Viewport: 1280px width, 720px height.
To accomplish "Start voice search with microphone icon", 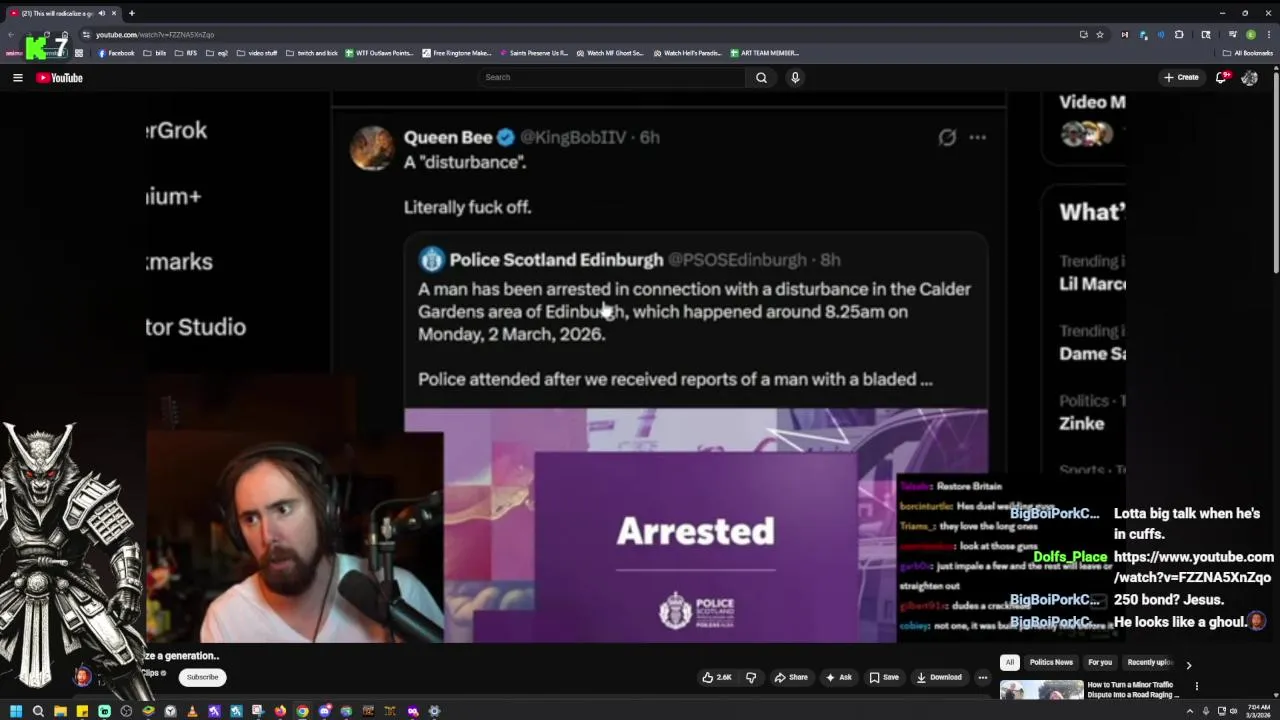I will tap(795, 77).
